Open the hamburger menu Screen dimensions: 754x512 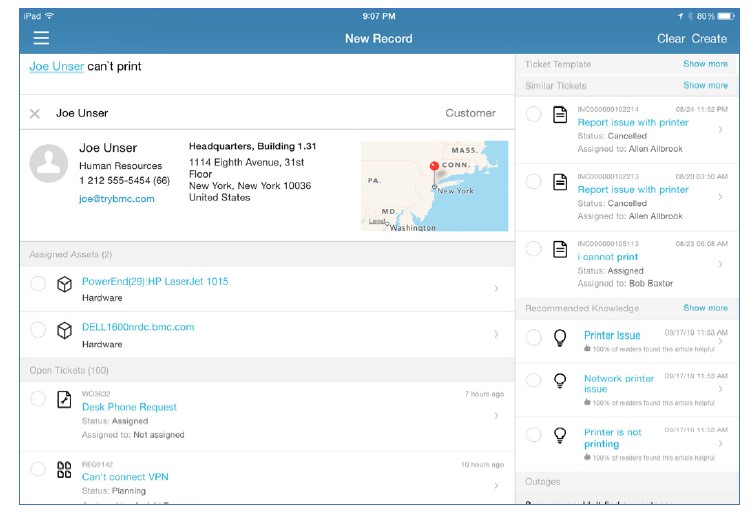[x=41, y=38]
